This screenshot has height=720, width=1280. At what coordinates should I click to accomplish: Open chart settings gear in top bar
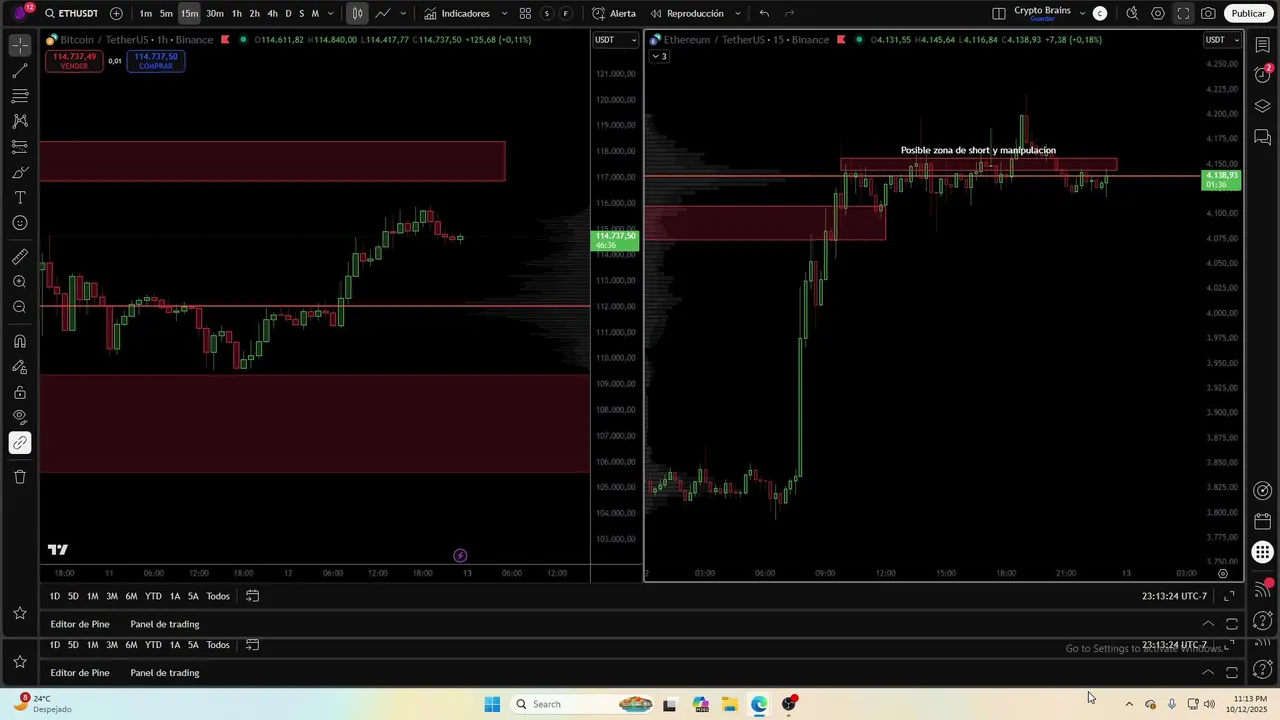[1158, 14]
